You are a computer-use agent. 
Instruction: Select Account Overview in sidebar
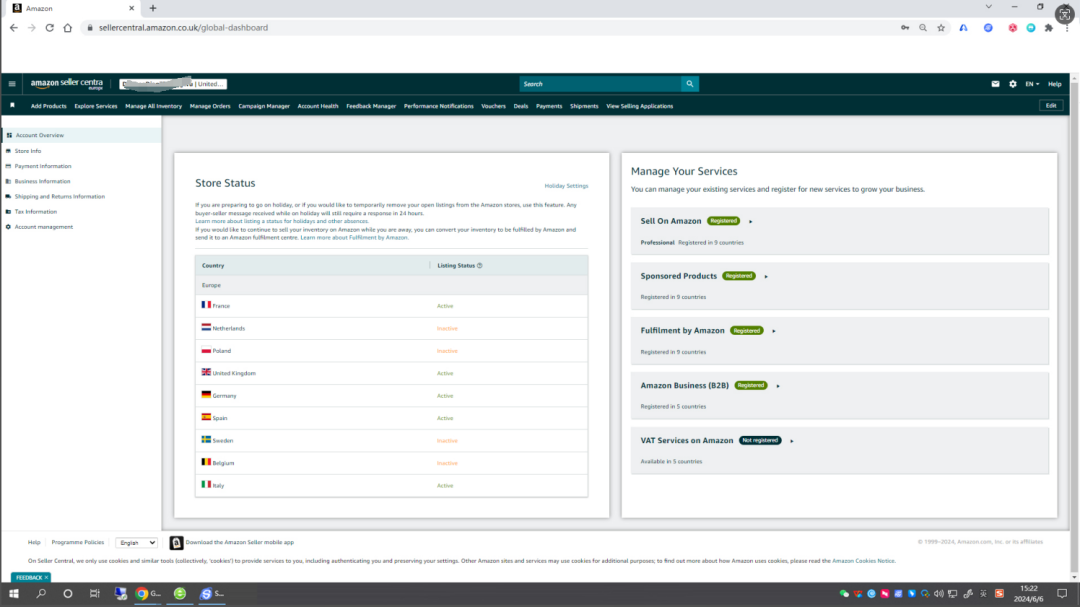81,135
